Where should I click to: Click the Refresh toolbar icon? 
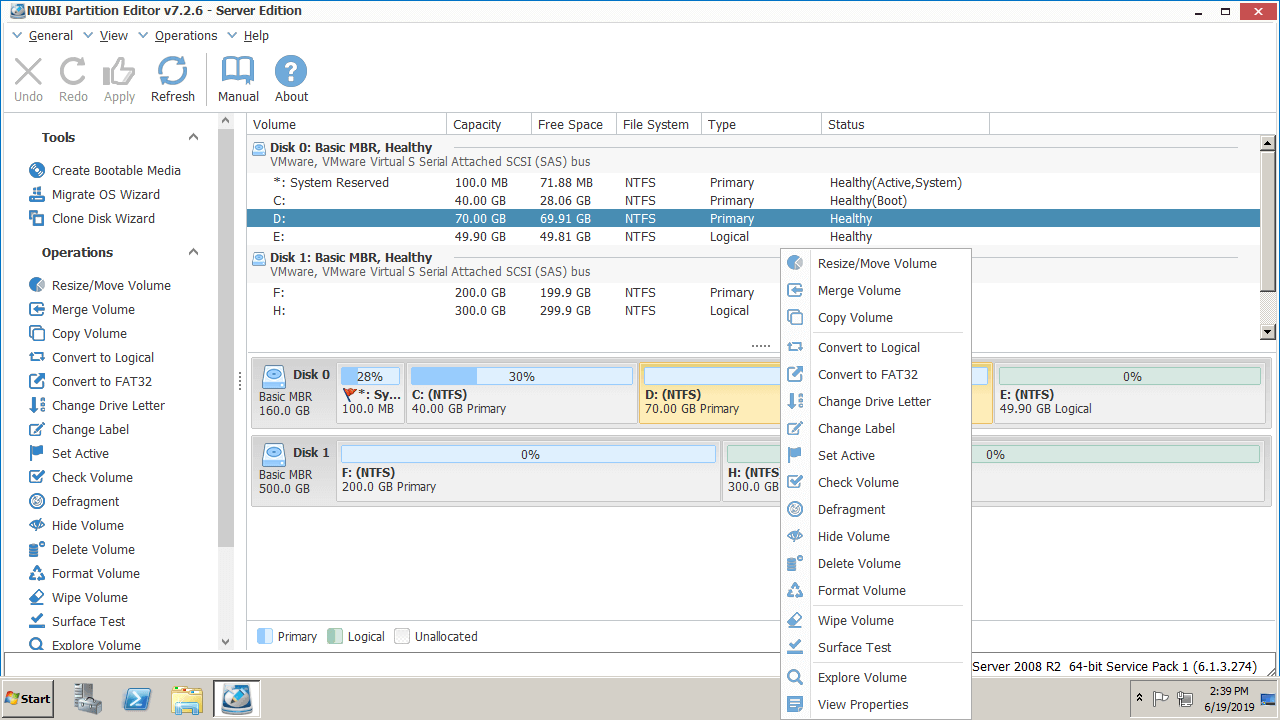coord(172,72)
